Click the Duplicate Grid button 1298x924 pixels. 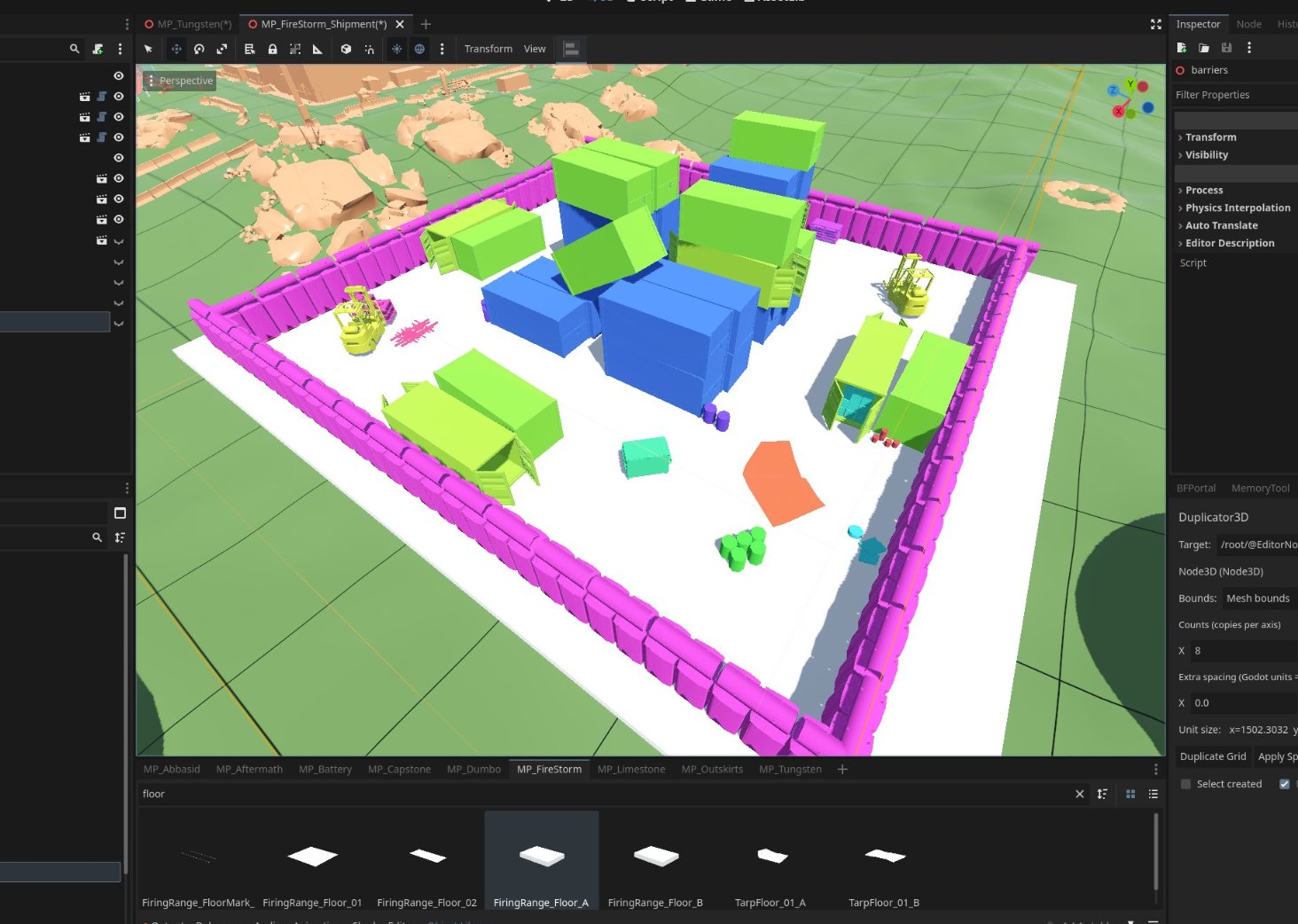click(1213, 756)
